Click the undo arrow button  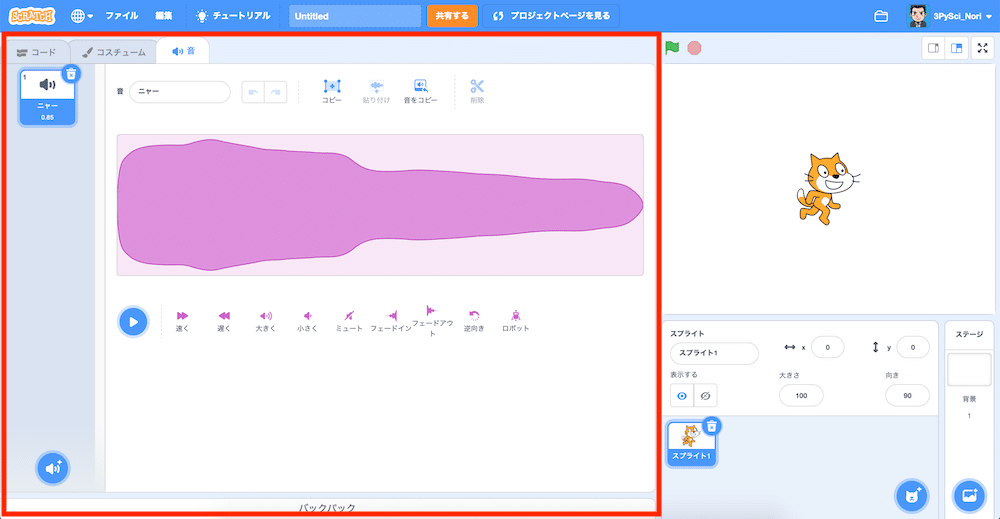tap(253, 92)
